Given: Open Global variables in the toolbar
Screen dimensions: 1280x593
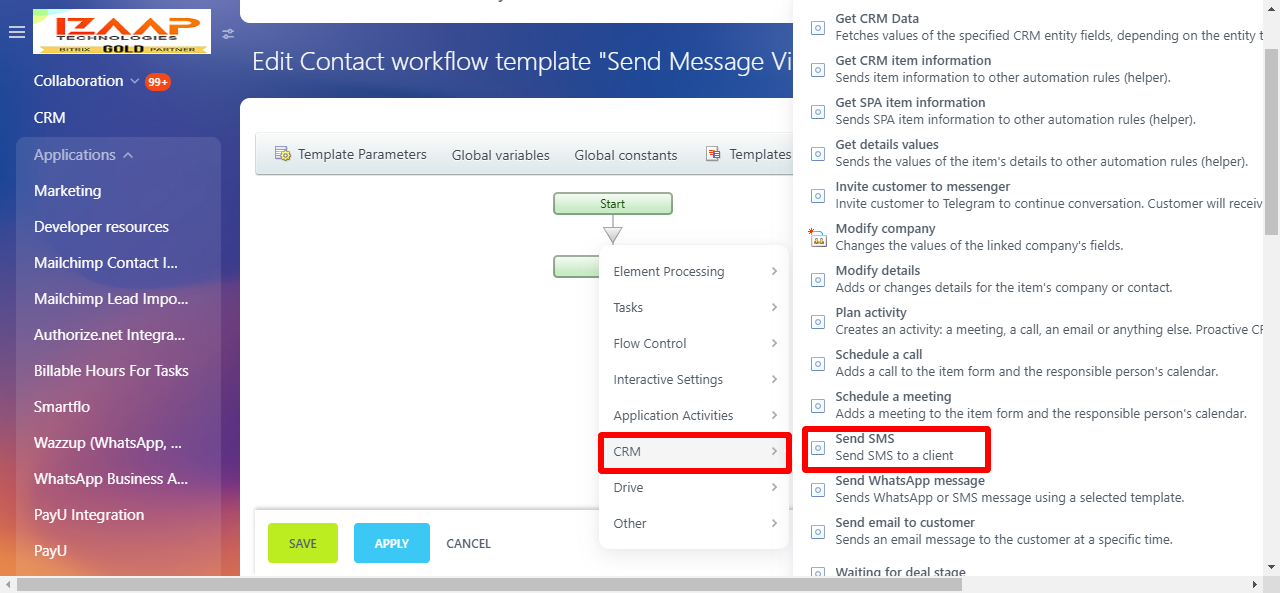Looking at the screenshot, I should point(500,155).
